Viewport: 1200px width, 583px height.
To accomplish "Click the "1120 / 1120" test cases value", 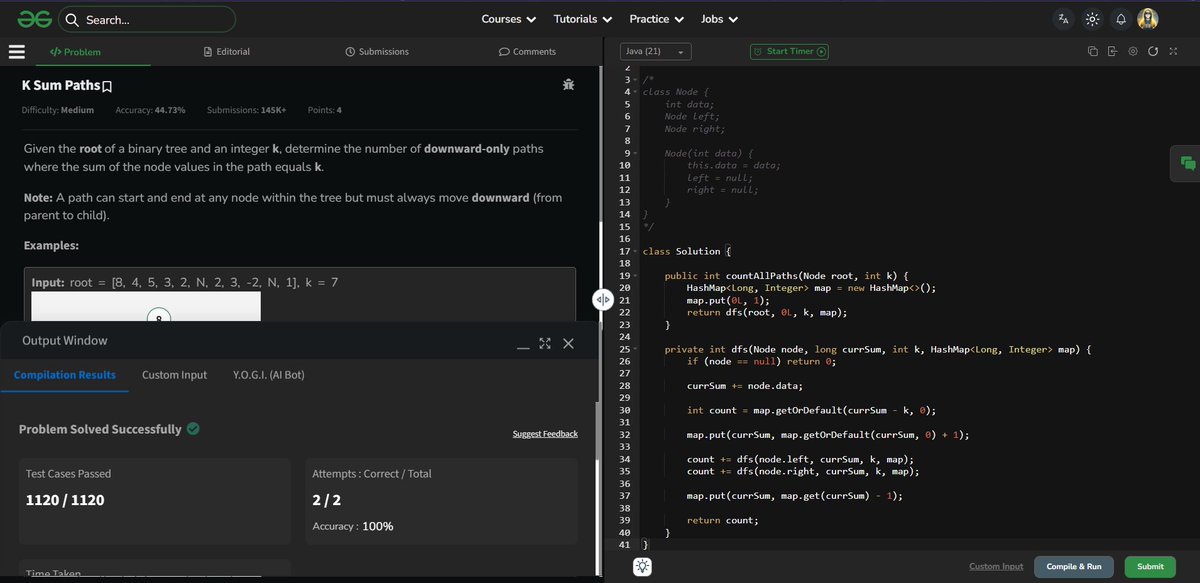I will [x=65, y=500].
